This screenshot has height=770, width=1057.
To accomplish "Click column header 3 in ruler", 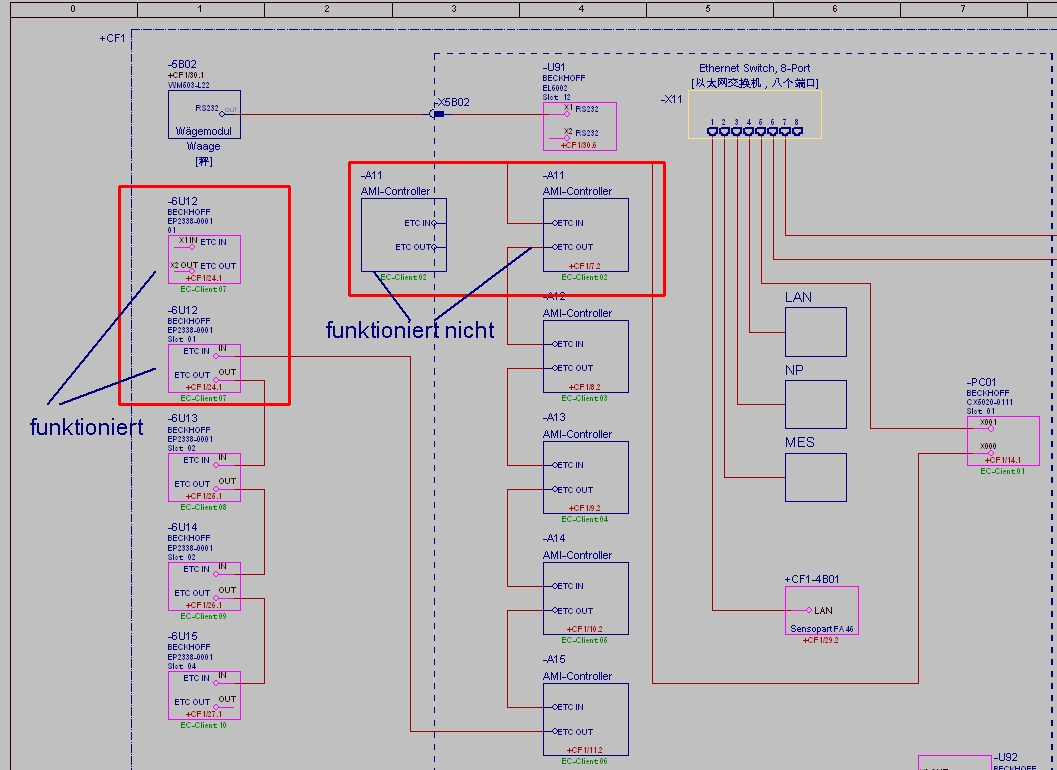I will 454,9.
